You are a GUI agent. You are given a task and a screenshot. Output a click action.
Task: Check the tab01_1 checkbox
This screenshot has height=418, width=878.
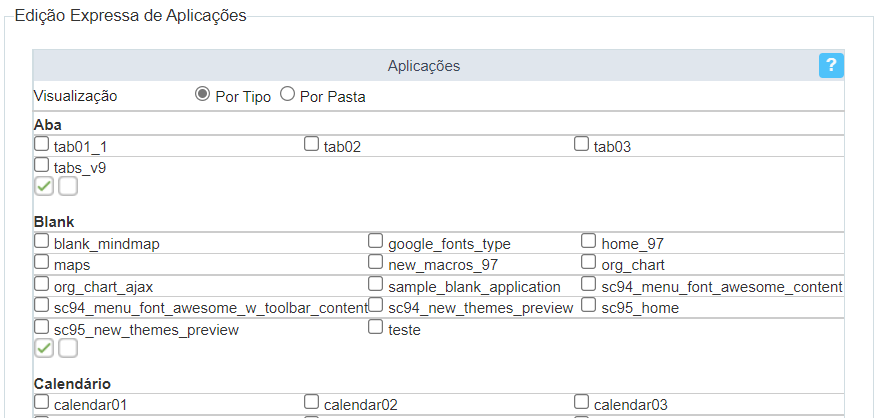point(42,145)
